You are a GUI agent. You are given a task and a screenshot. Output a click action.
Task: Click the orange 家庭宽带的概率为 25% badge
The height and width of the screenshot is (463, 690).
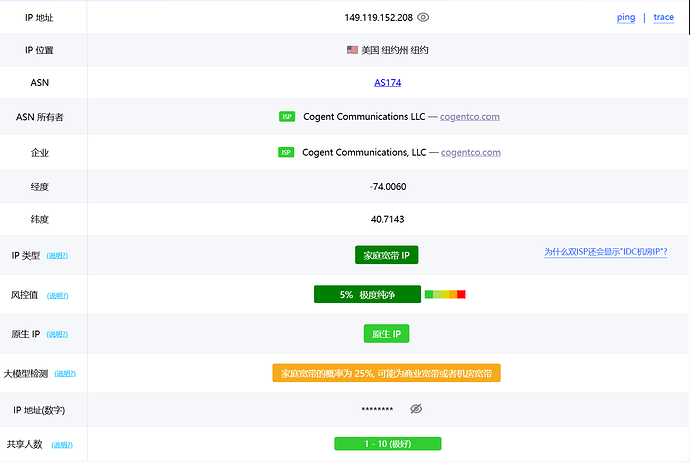(386, 373)
